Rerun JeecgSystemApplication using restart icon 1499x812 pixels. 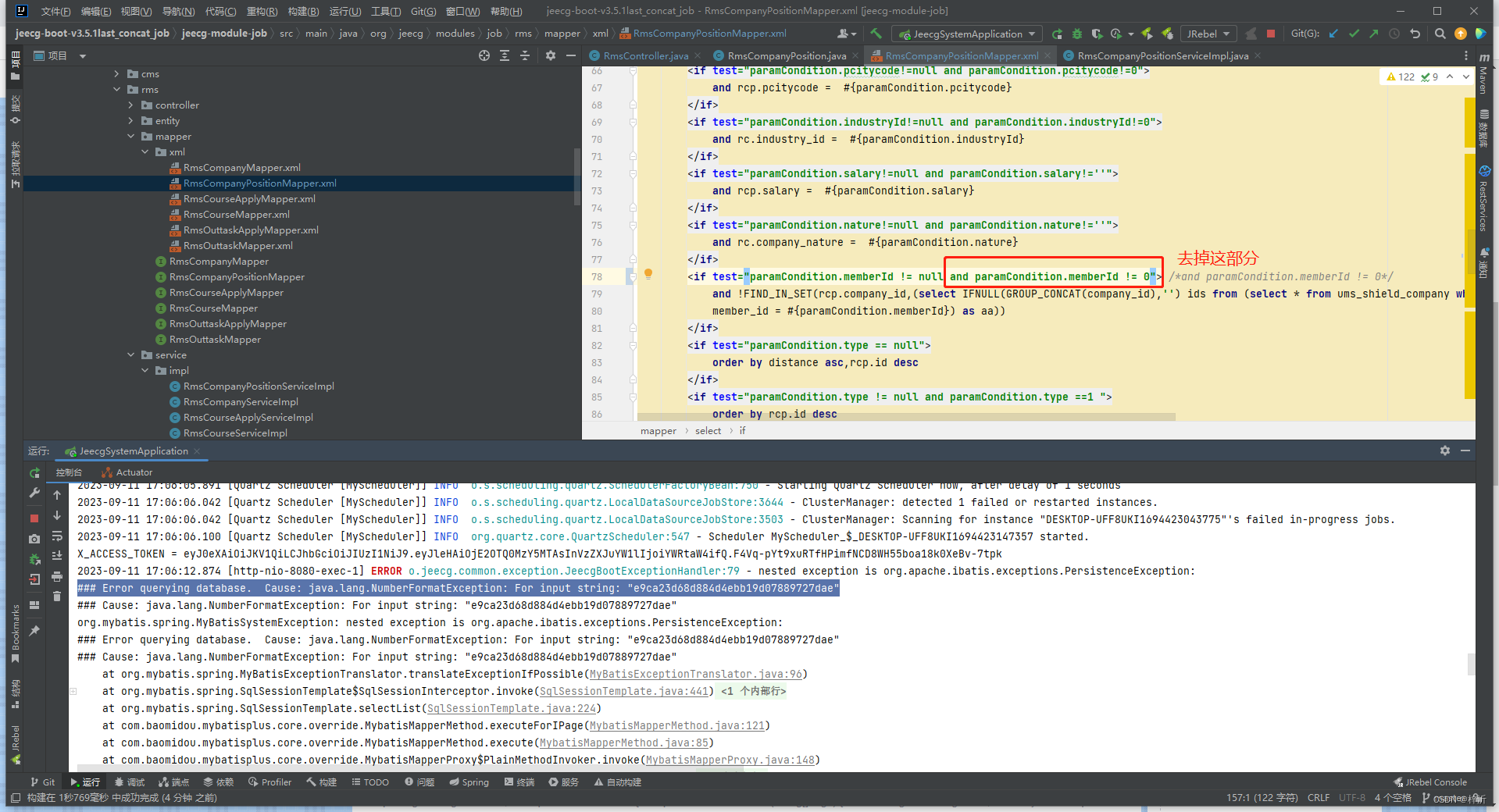[x=35, y=472]
